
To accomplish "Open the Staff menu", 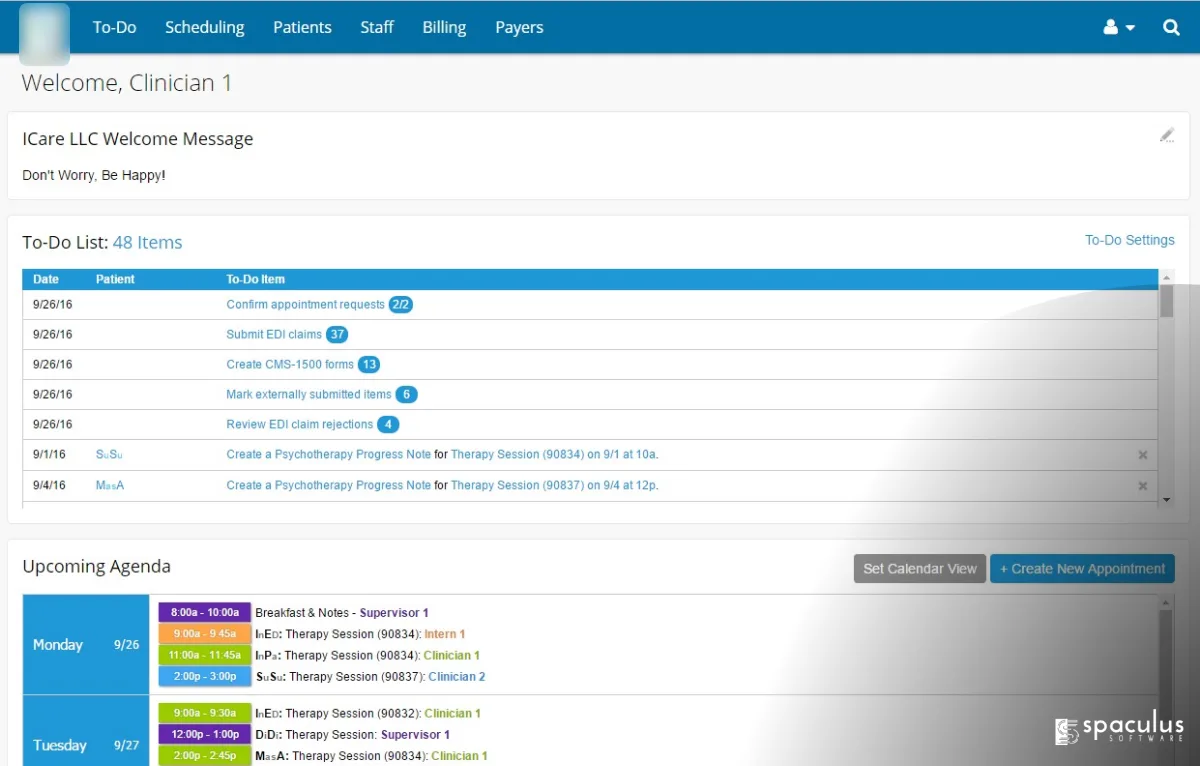I will pyautogui.click(x=377, y=27).
